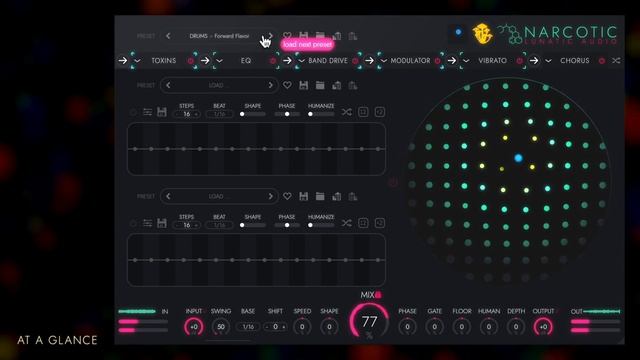Image resolution: width=640 pixels, height=360 pixels.
Task: Enable the upper sequencer circle toggle
Action: tap(133, 112)
